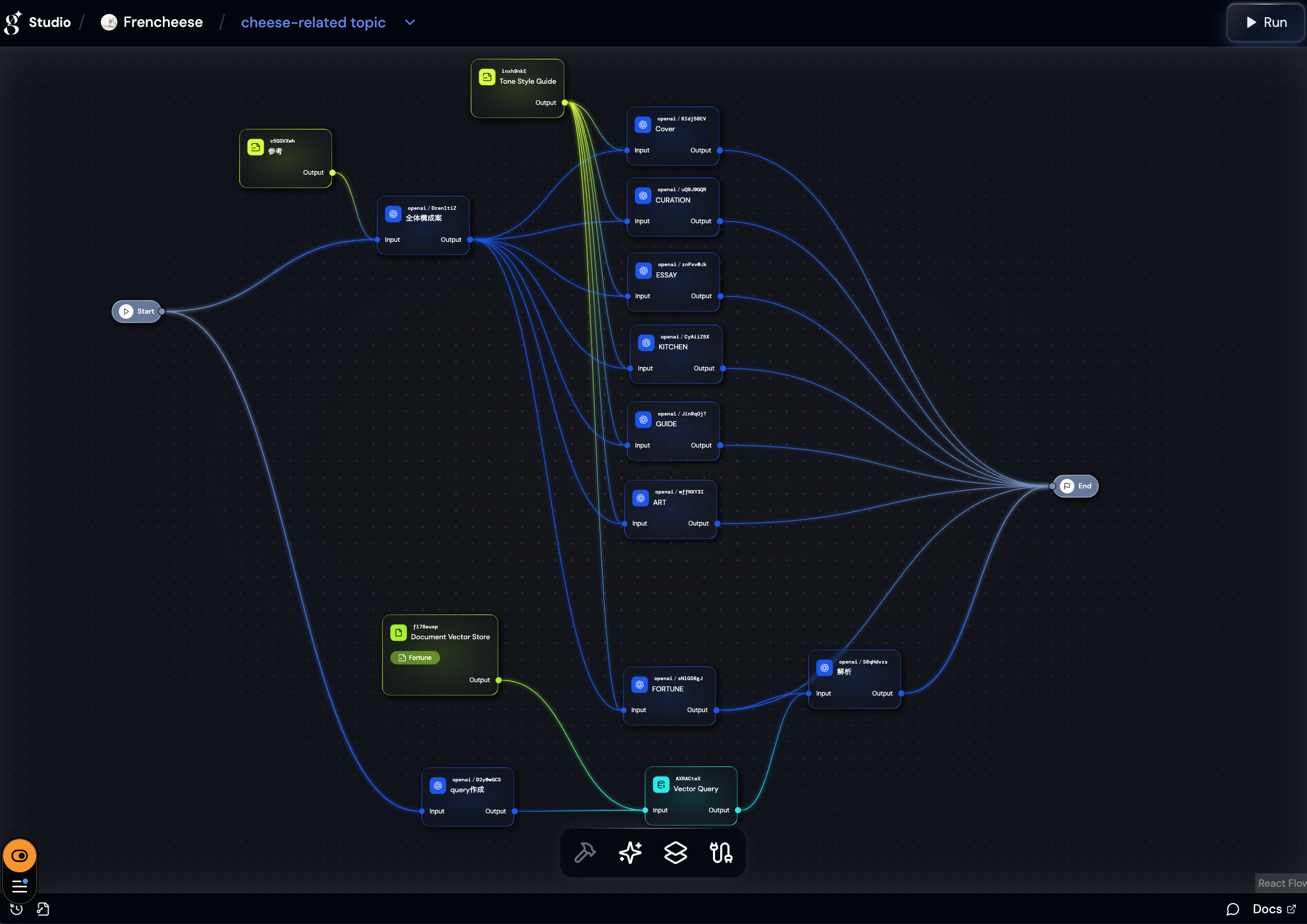Open the cable connector toolbar icon

point(721,852)
